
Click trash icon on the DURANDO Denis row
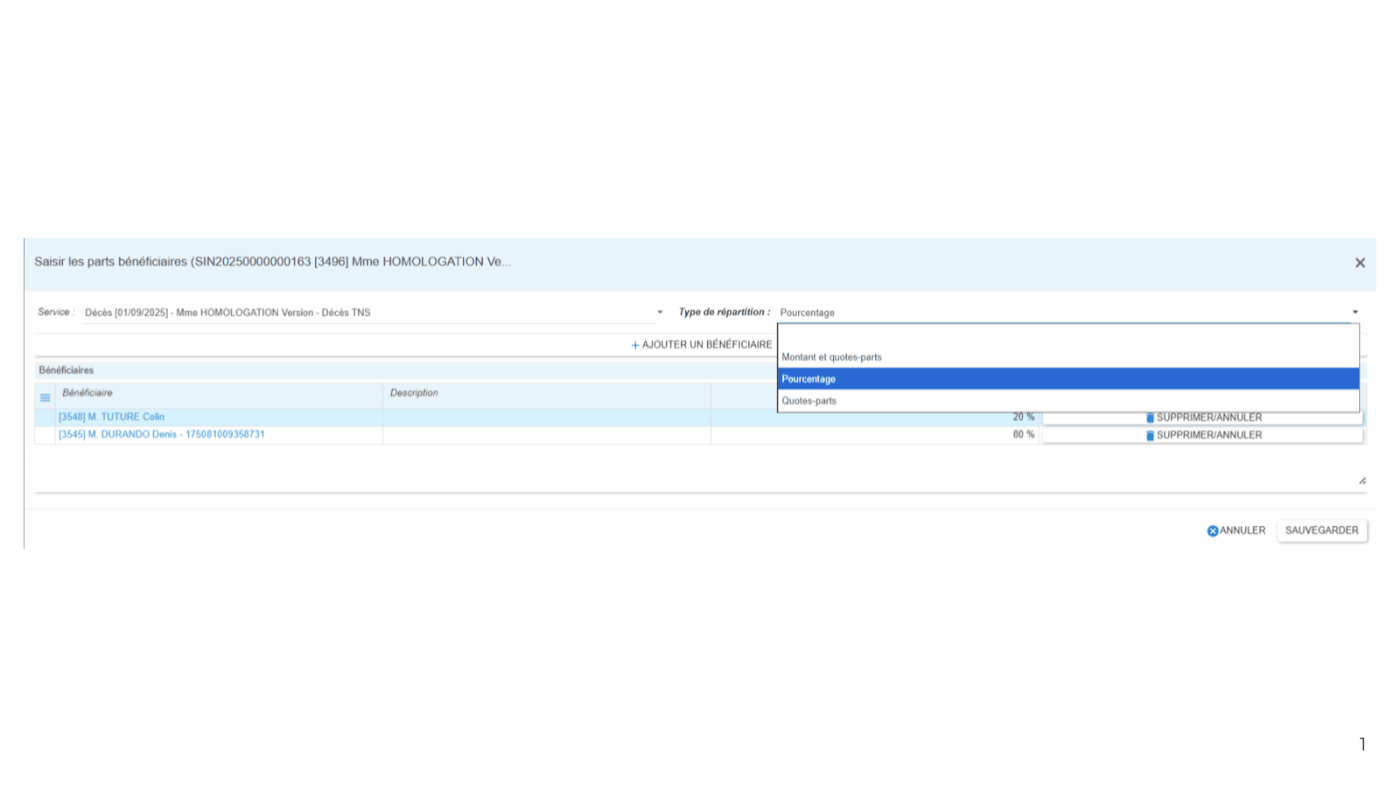click(1150, 436)
